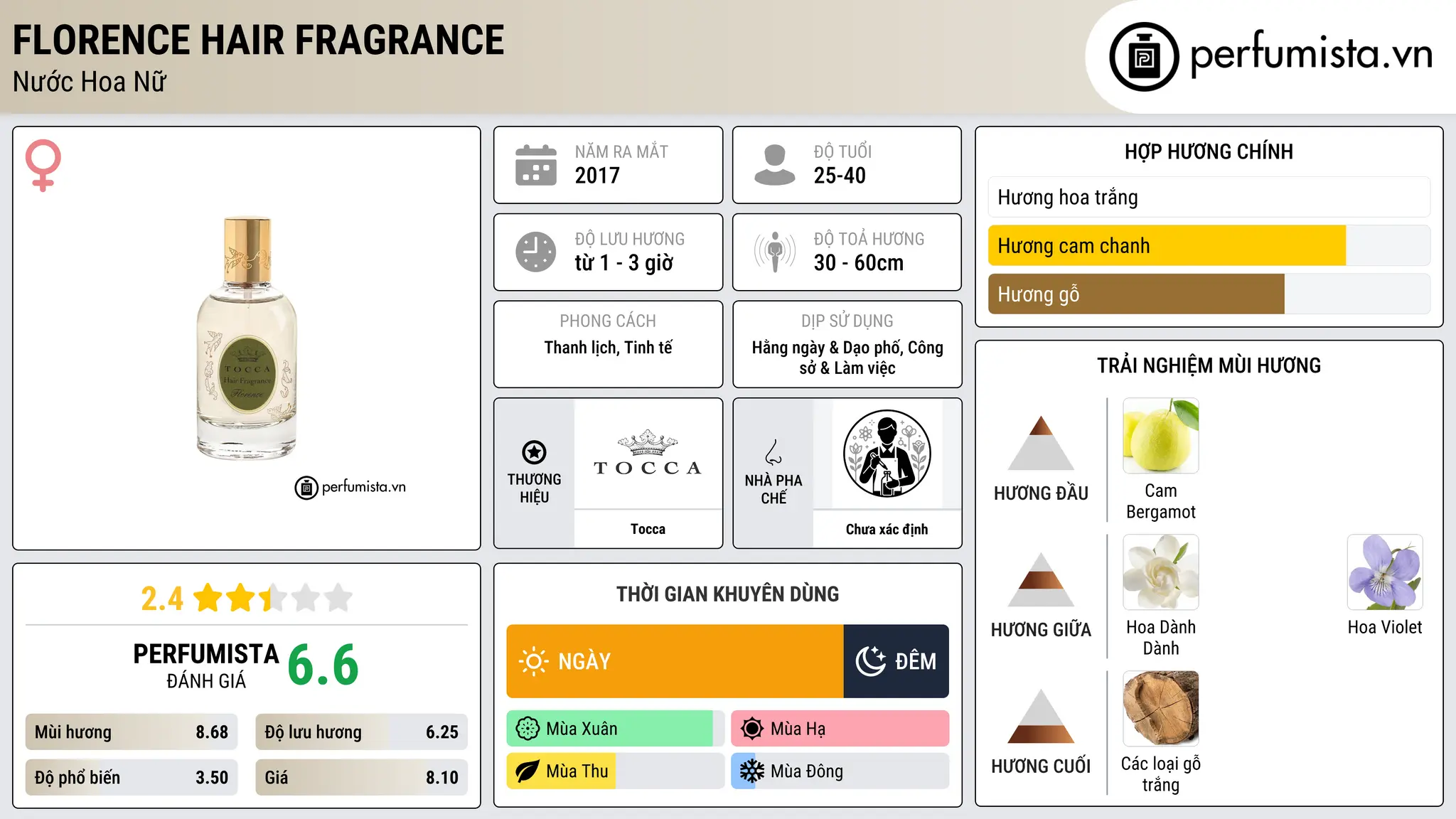The image size is (1456, 819).
Task: Open the Cam Bergamot note image
Action: click(x=1161, y=436)
